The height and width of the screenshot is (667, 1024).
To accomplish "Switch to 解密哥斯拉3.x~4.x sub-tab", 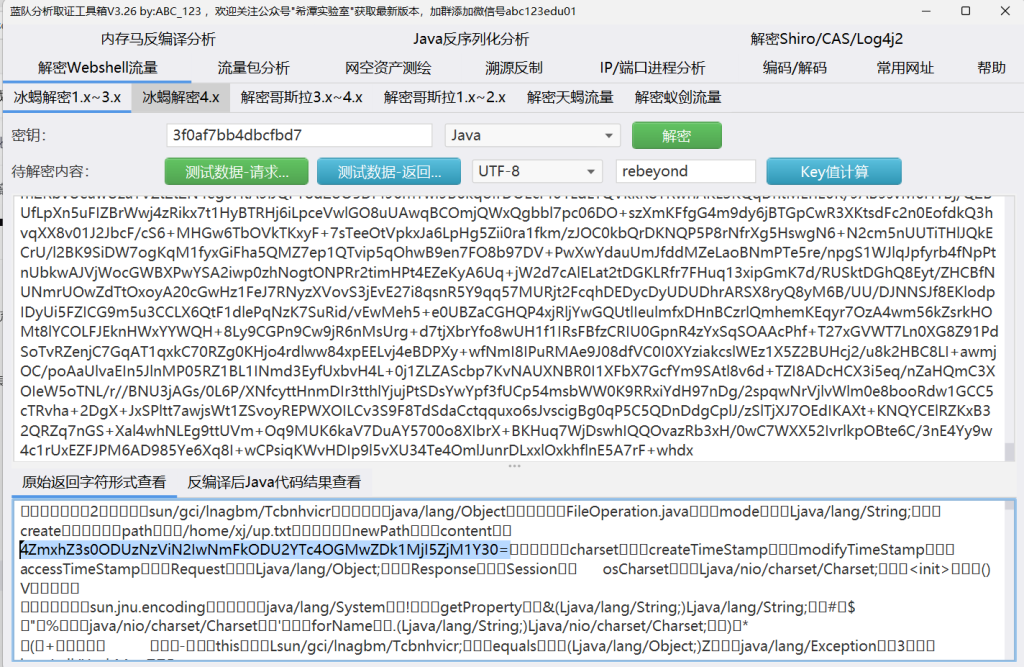I will 301,97.
